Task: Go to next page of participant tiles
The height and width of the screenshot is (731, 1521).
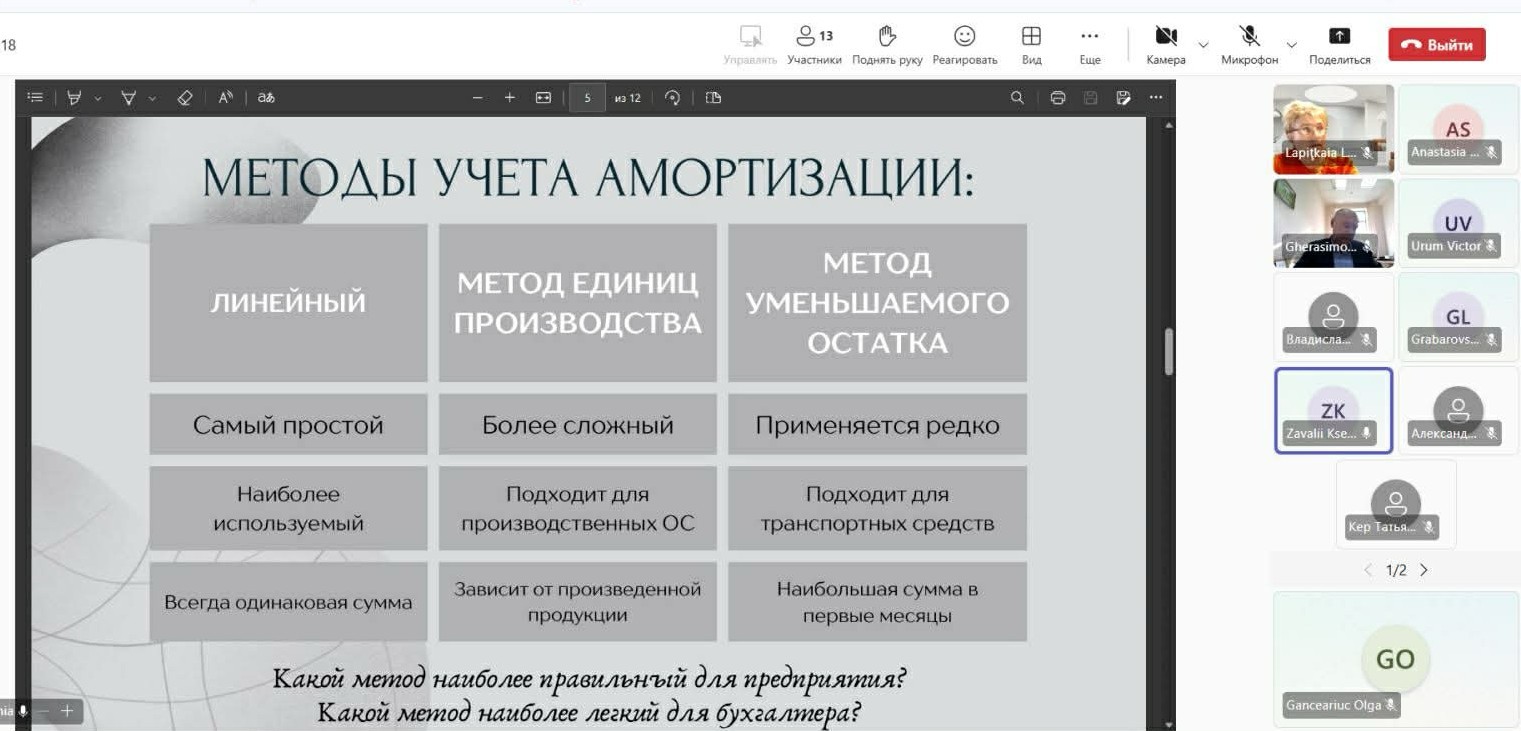Action: [1424, 570]
